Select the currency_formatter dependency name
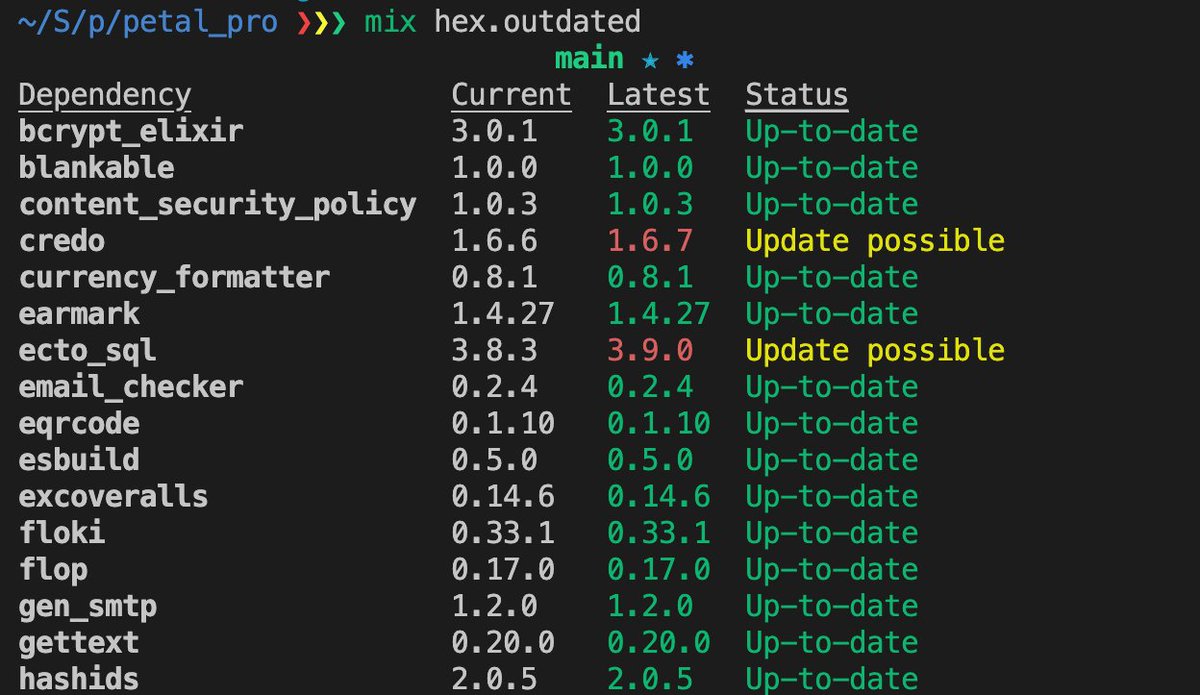Screen dimensions: 1200x695 coord(174,278)
